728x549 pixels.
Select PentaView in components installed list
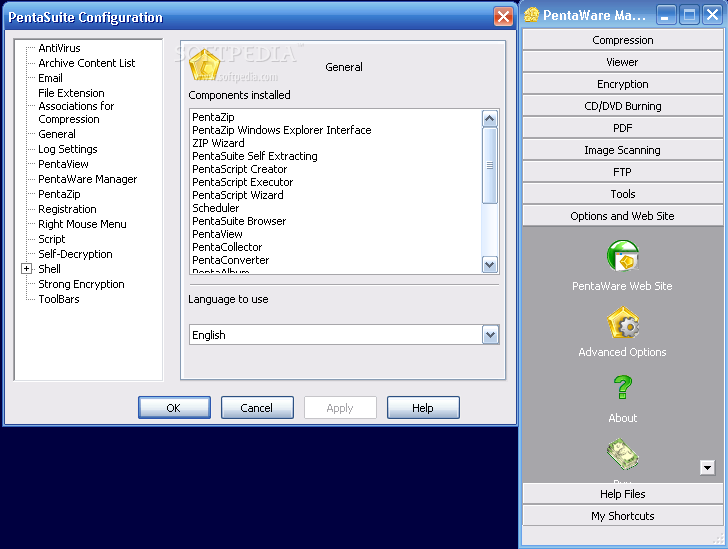[x=217, y=234]
